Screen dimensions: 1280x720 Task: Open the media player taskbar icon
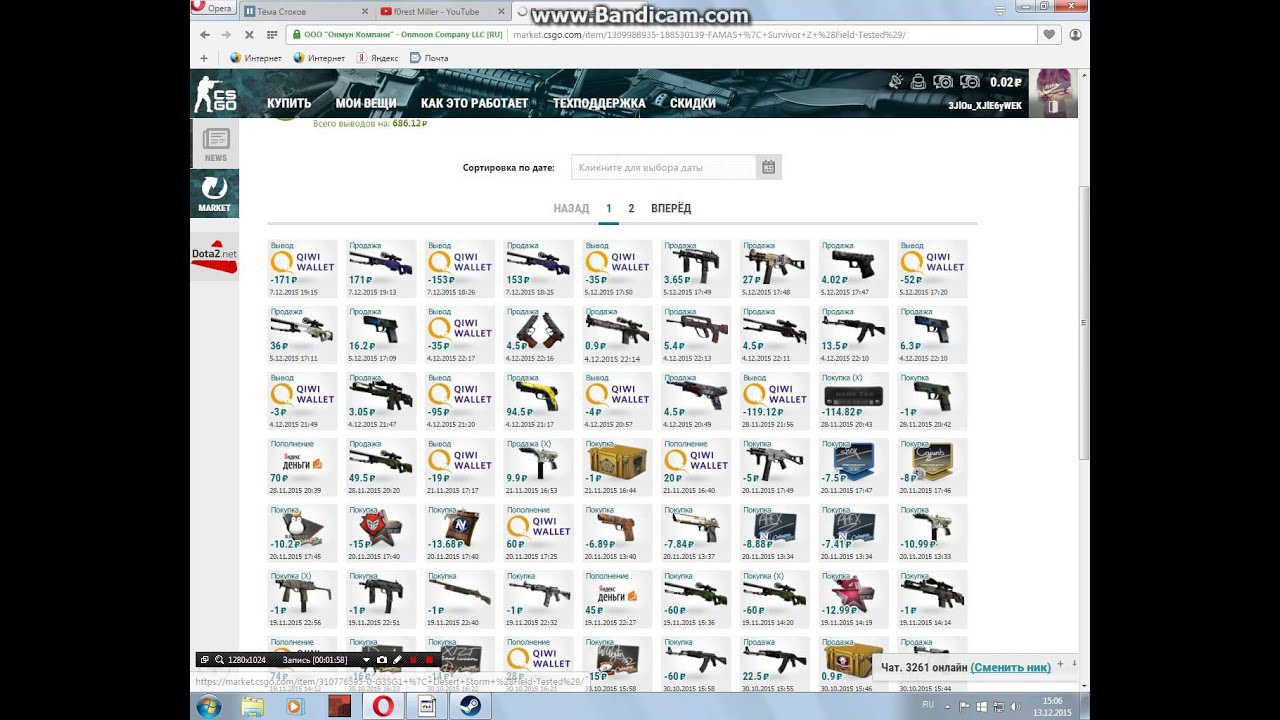click(295, 706)
